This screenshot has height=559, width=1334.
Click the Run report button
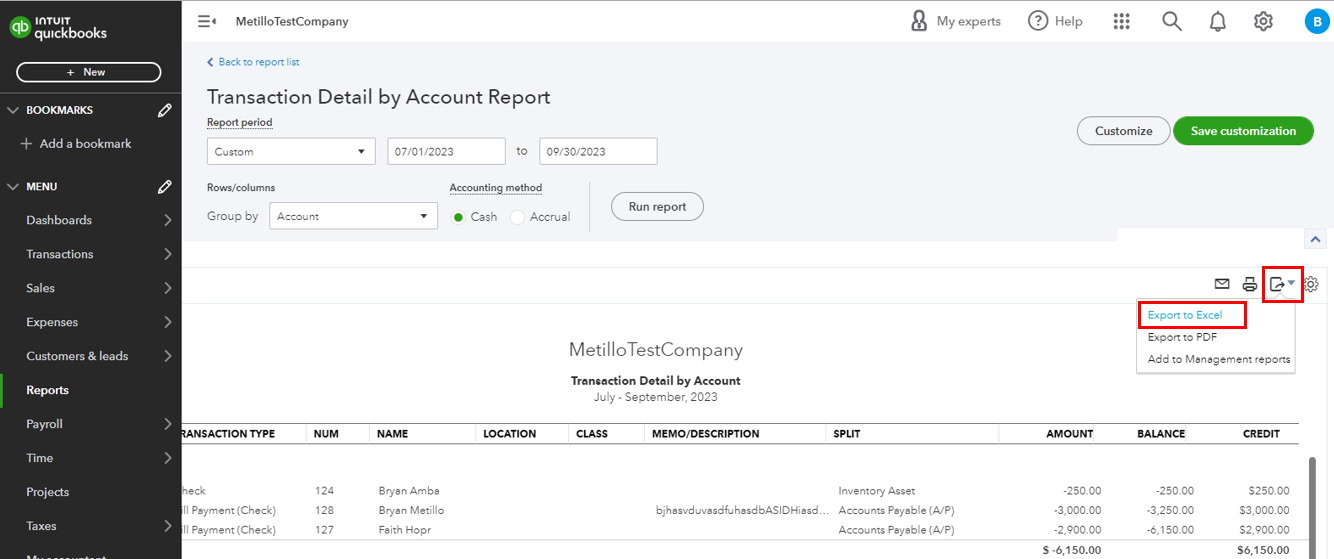[x=657, y=207]
